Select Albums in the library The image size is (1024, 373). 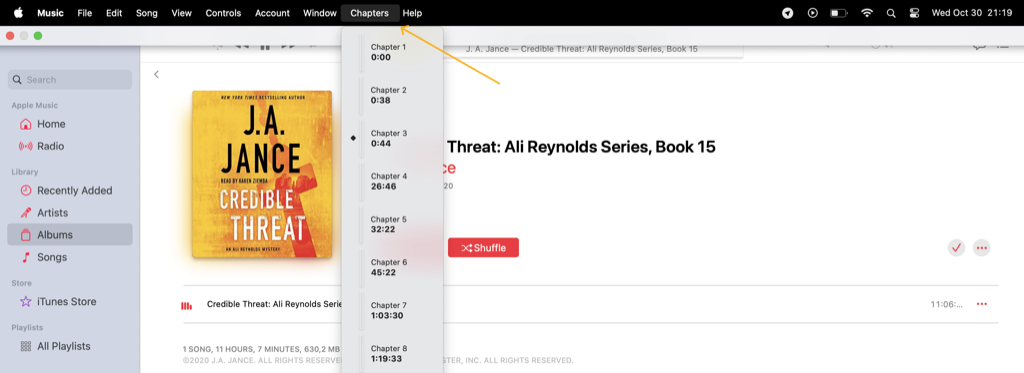pyautogui.click(x=70, y=235)
